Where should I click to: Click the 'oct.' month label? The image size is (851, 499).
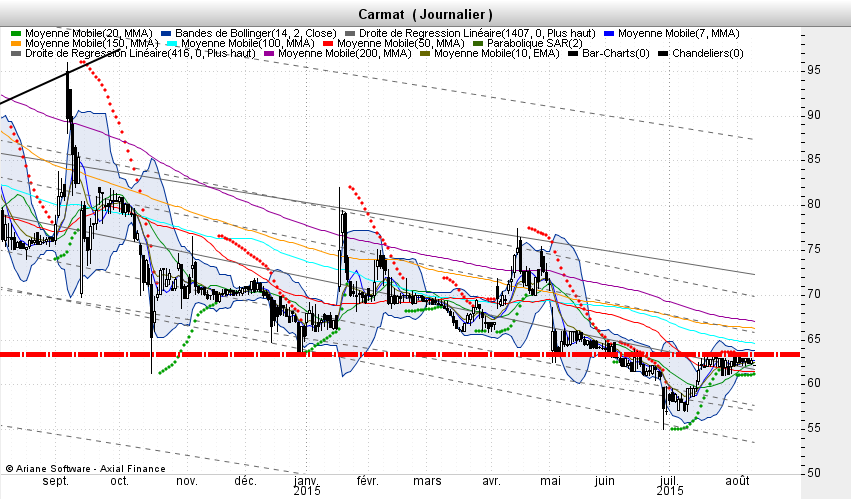119,482
